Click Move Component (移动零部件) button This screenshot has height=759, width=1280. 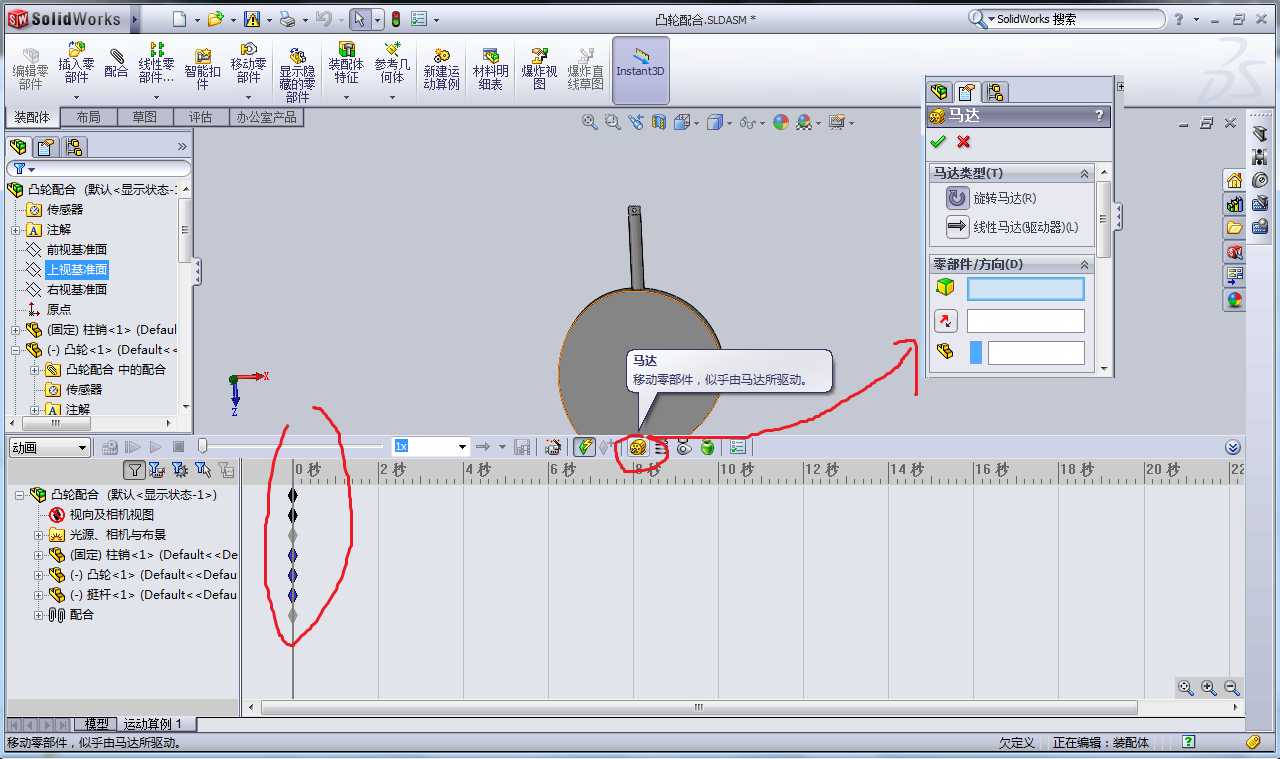tap(248, 70)
